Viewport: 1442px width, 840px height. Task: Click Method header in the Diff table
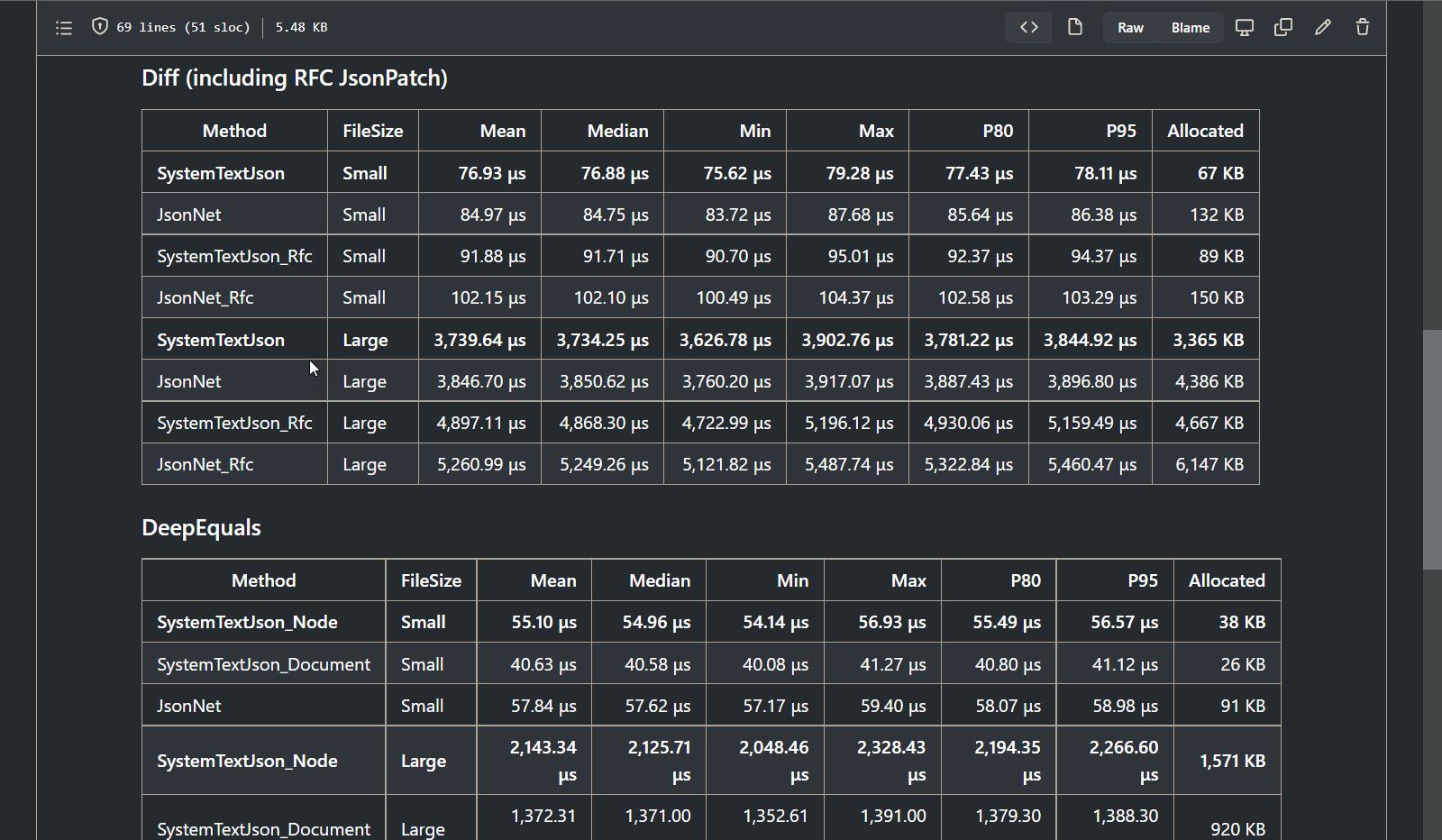tap(234, 132)
